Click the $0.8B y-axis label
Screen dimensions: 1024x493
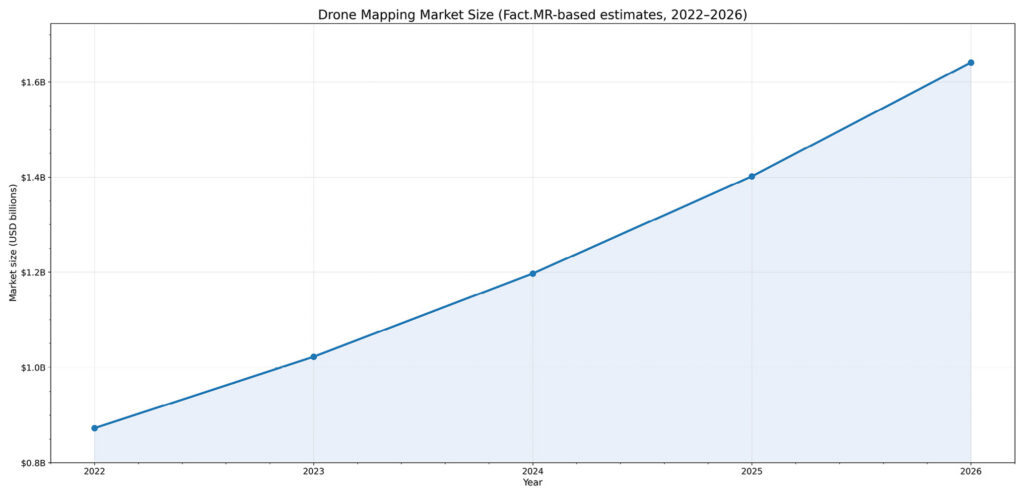pyautogui.click(x=32, y=462)
